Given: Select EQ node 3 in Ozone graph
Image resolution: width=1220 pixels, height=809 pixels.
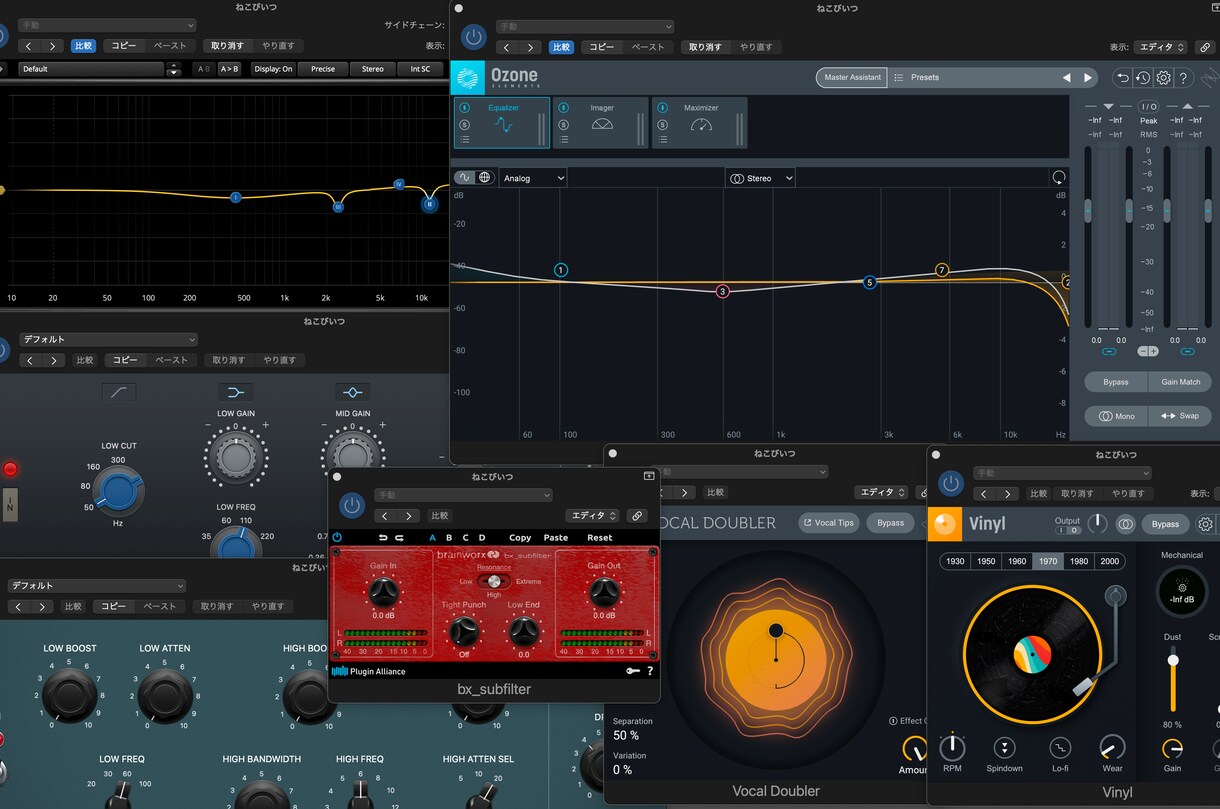Looking at the screenshot, I should click(x=722, y=292).
